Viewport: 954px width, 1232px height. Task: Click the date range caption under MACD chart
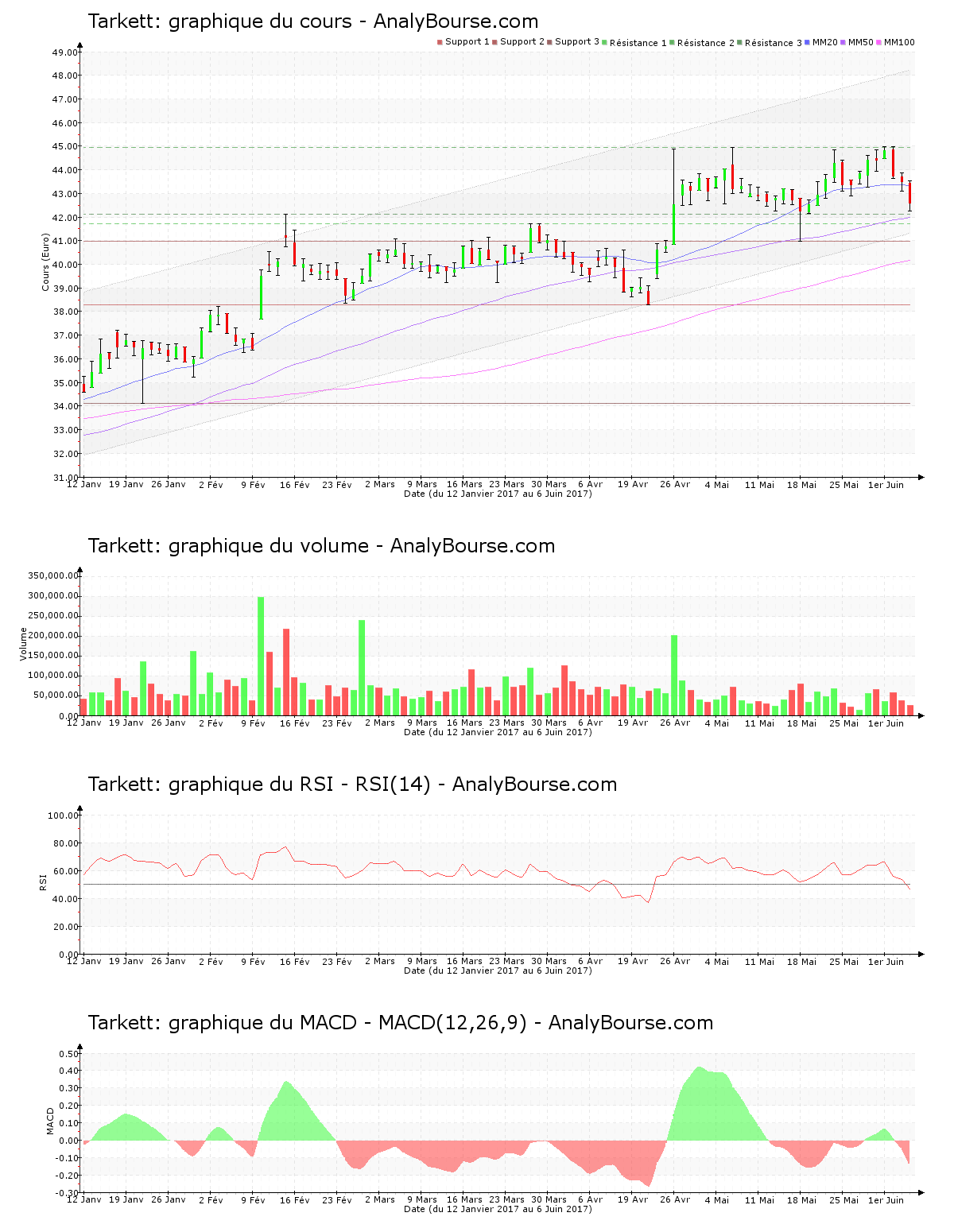[x=498, y=1209]
